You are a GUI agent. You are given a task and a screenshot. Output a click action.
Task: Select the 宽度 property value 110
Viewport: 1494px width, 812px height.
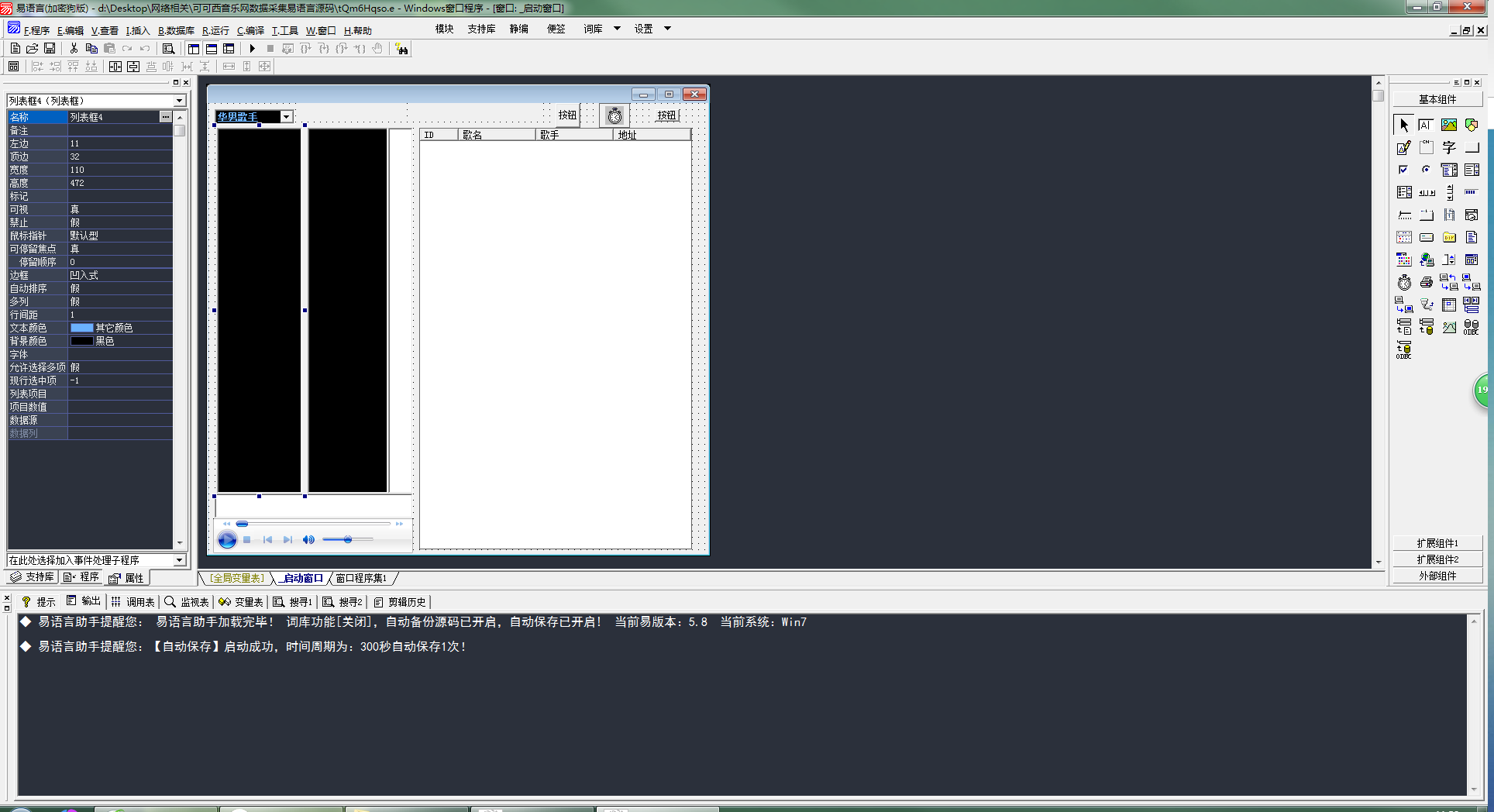pos(120,170)
